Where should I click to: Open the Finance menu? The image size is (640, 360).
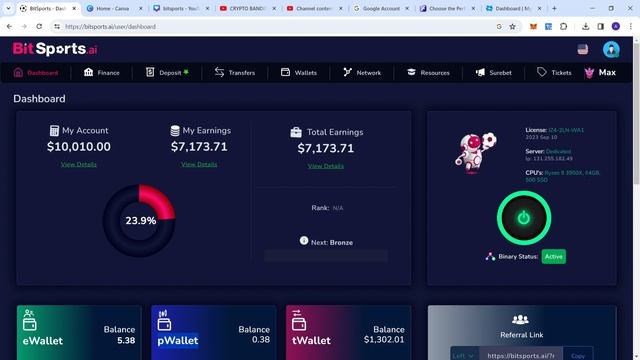102,73
